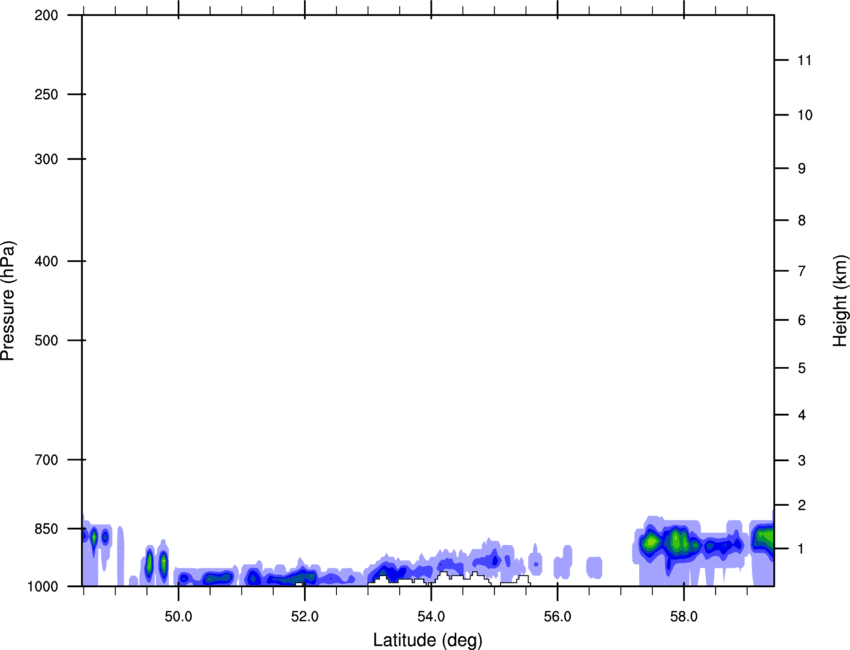Click the 54.0 latitude label
This screenshot has height=650, width=850.
(431, 617)
